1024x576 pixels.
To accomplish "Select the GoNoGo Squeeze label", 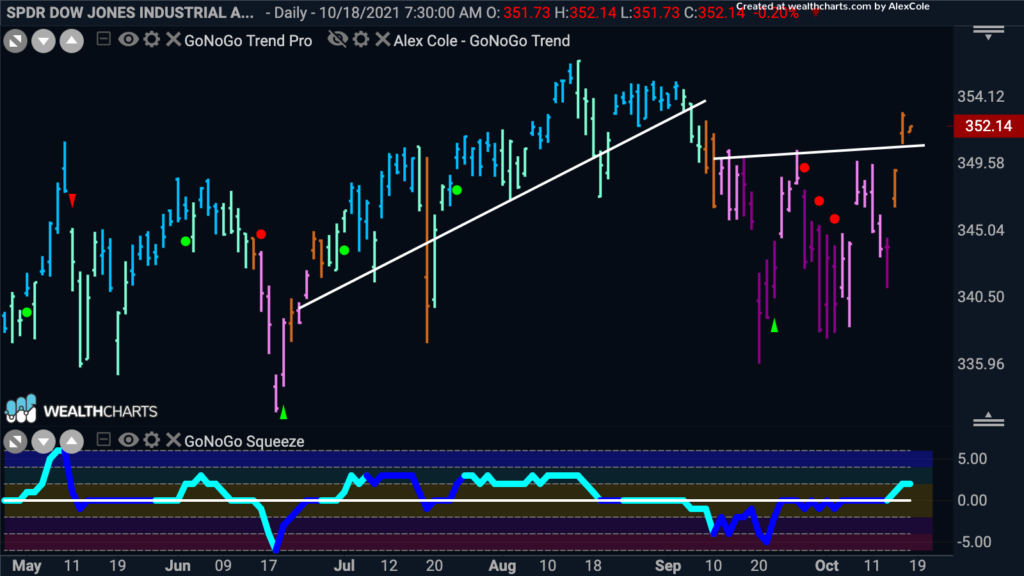I will pyautogui.click(x=244, y=441).
